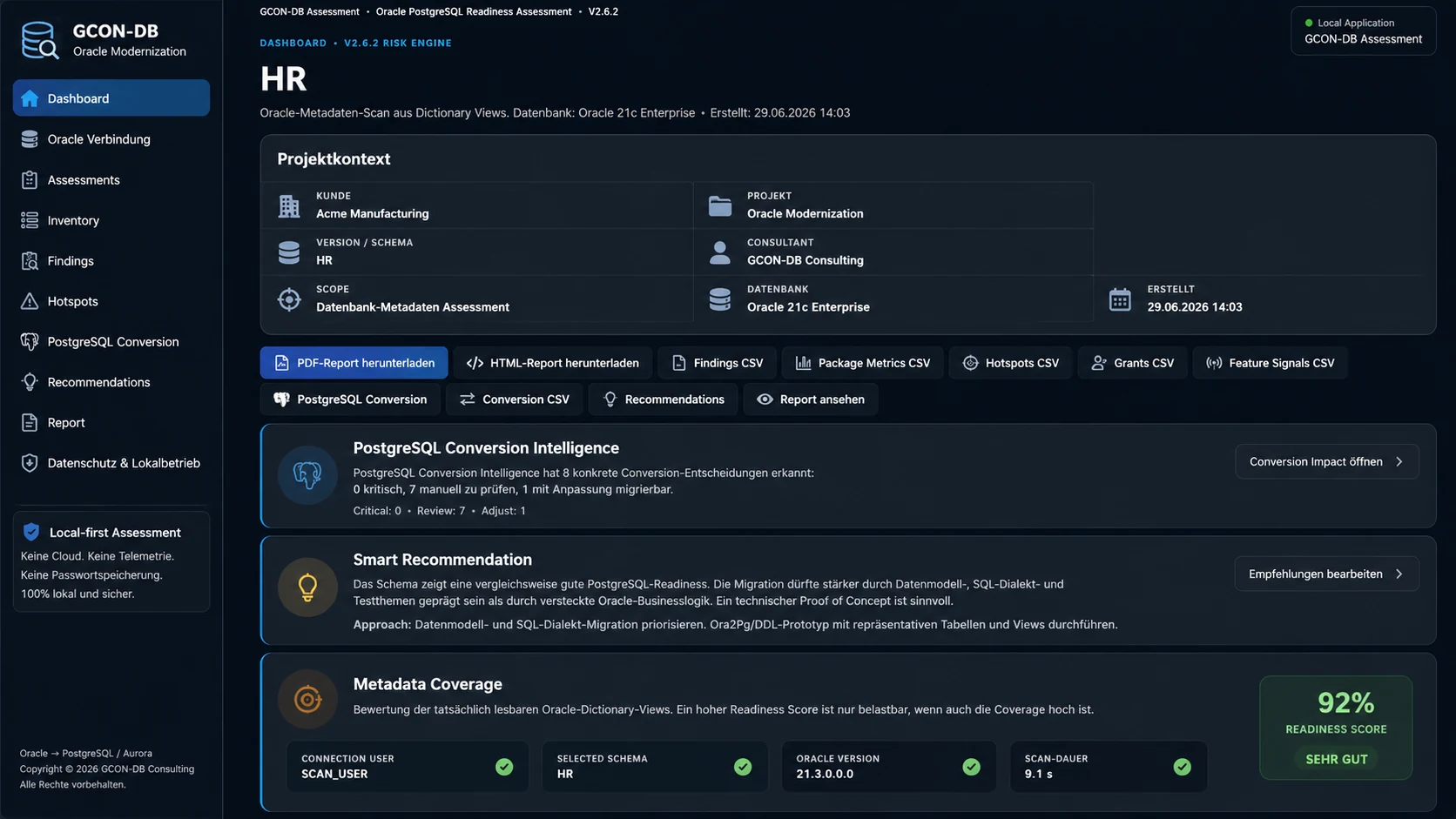This screenshot has height=819, width=1456.
Task: Open Assessments in the sidebar
Action: [x=111, y=180]
